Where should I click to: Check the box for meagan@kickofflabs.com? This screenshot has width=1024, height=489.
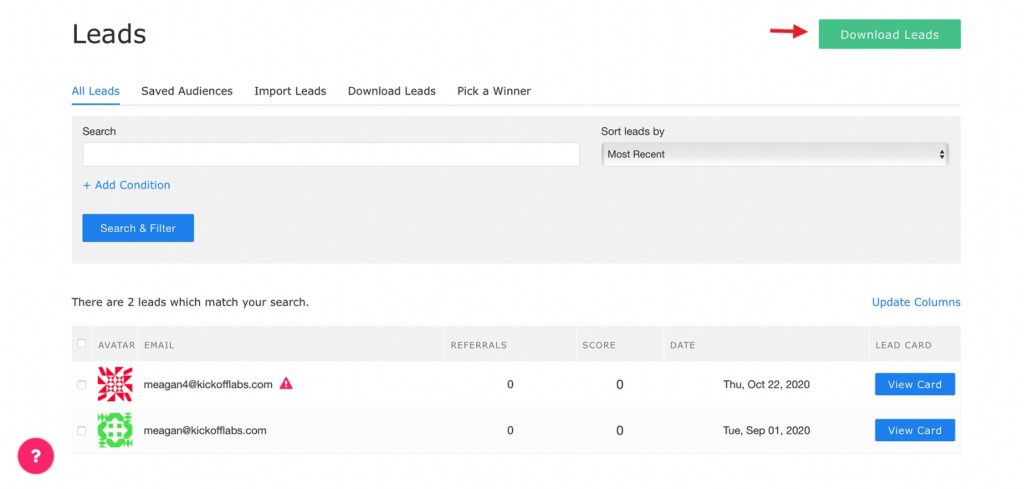81,430
